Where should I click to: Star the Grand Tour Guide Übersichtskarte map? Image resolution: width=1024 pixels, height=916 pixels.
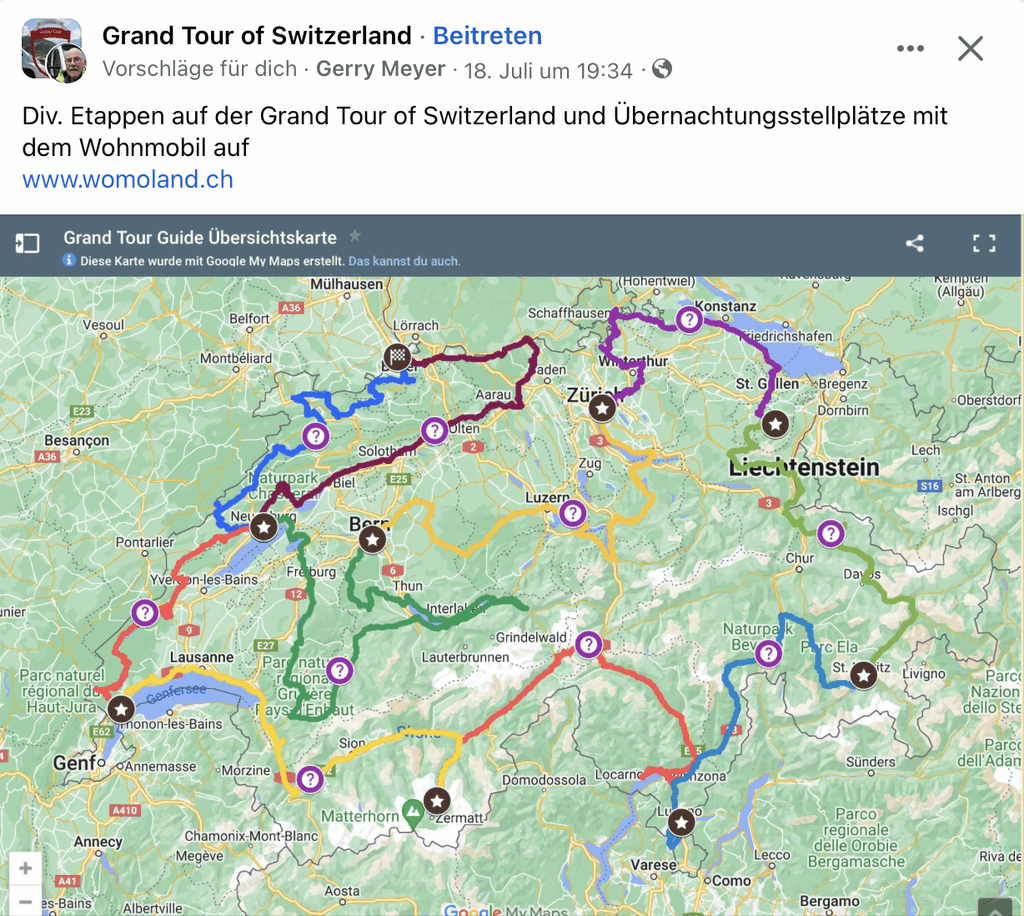click(x=355, y=236)
